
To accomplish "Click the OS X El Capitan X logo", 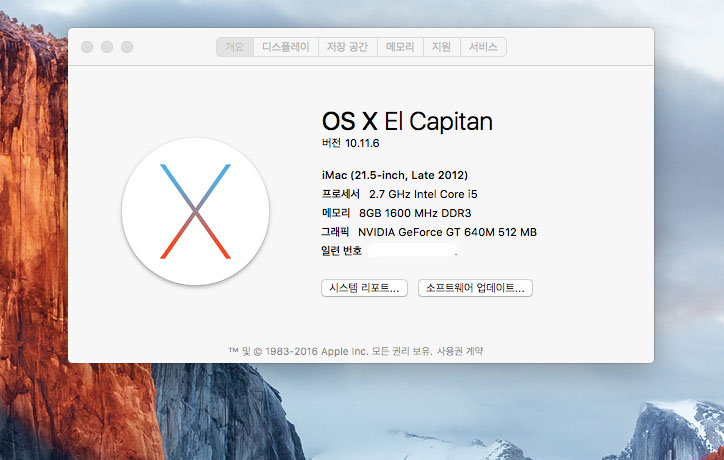I will point(195,211).
